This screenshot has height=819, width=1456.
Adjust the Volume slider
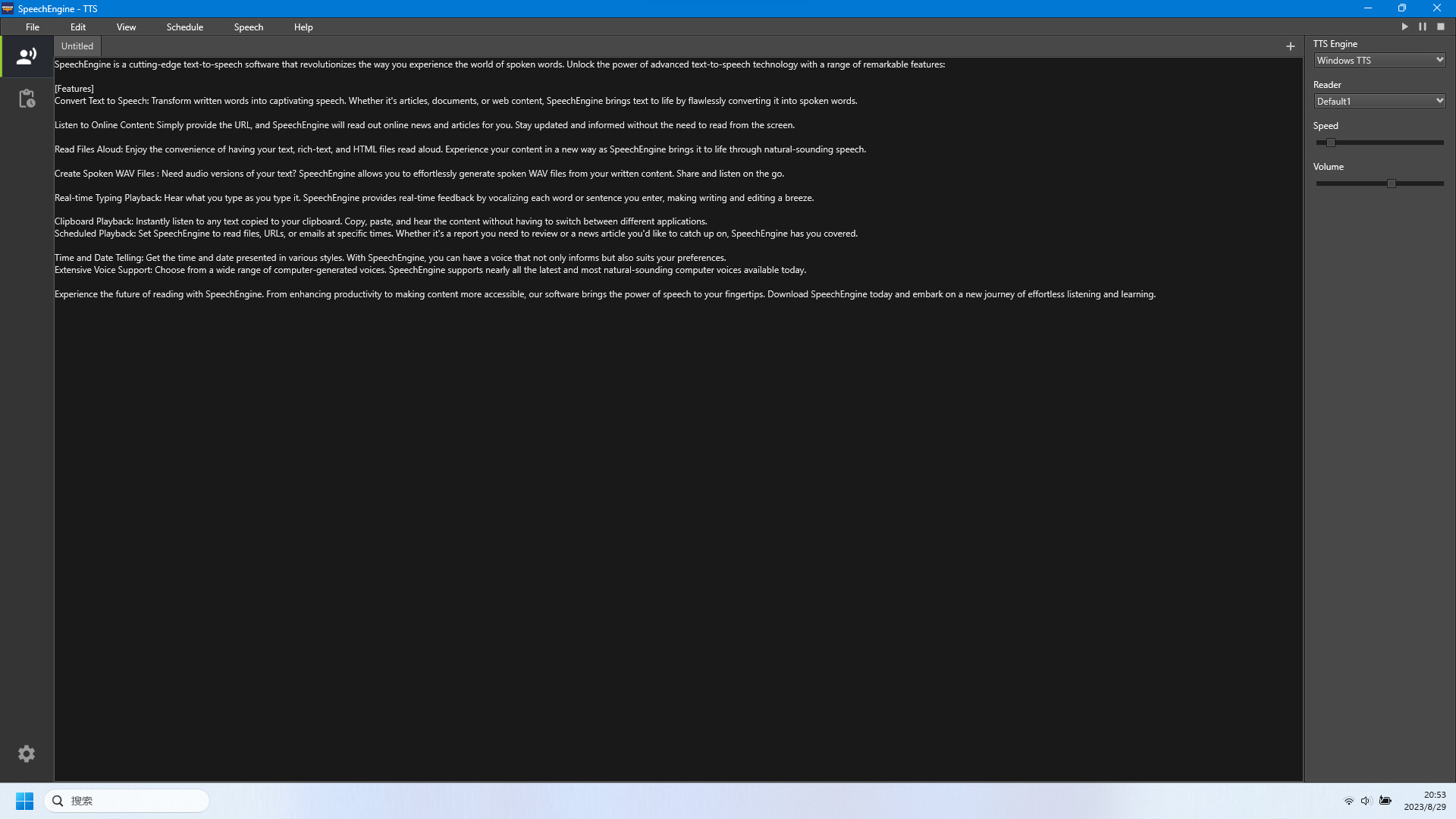[1392, 183]
